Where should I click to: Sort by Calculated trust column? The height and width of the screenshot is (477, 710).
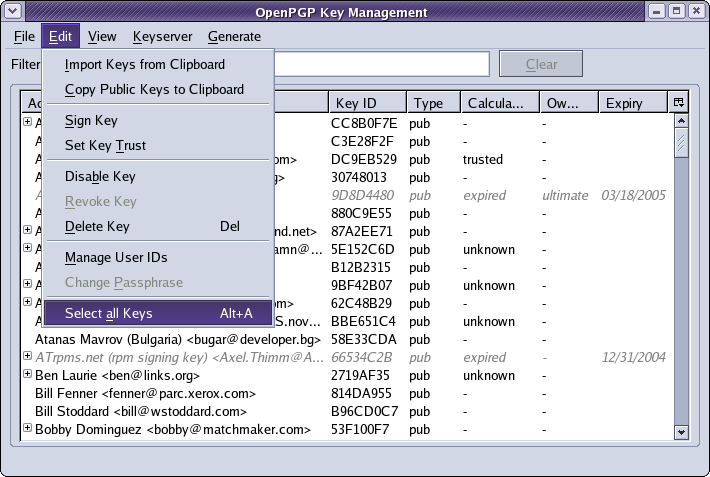point(500,103)
